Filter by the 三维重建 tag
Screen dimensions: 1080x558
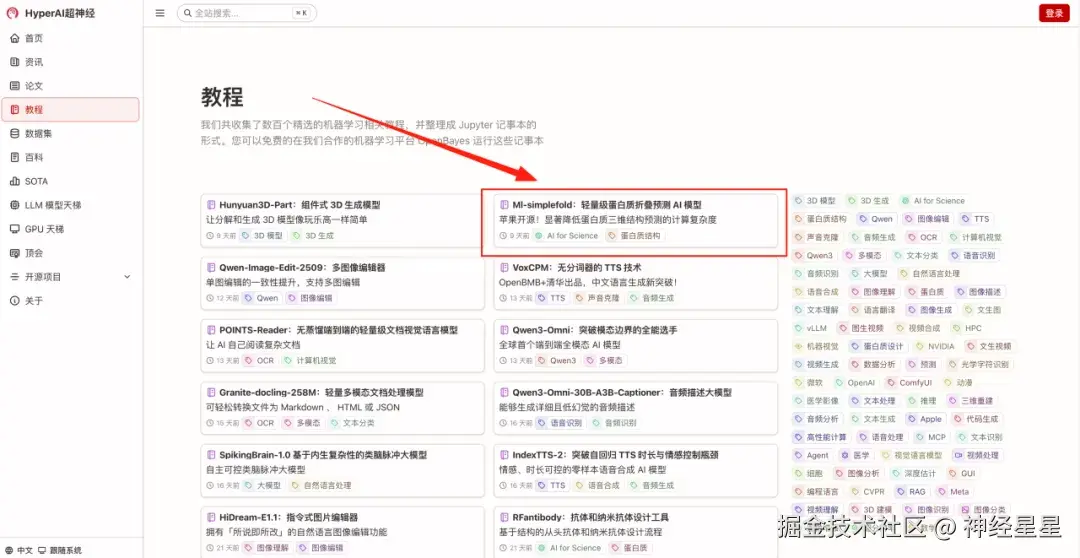click(971, 401)
